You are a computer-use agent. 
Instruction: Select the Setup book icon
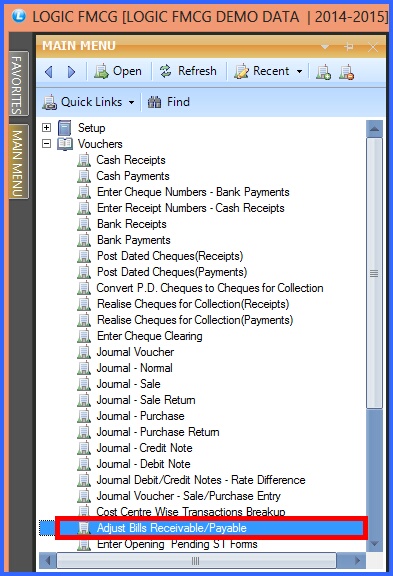tap(65, 128)
